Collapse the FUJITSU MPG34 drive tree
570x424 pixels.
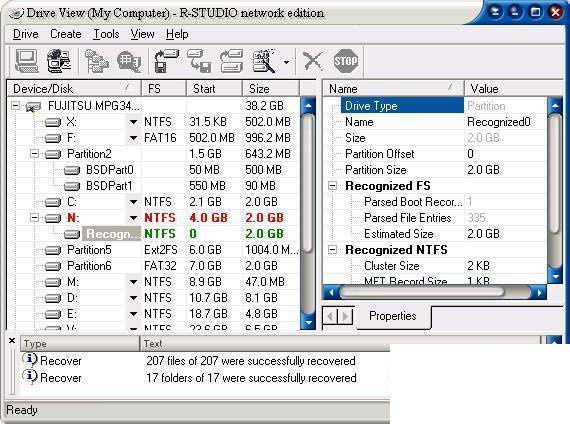click(15, 106)
